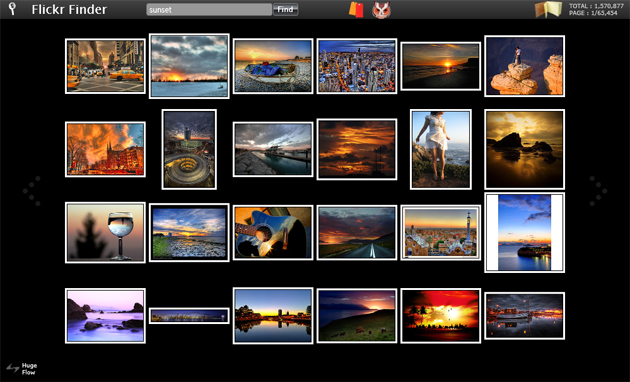This screenshot has width=630, height=382.
Task: Click the owl face icon
Action: pos(380,10)
